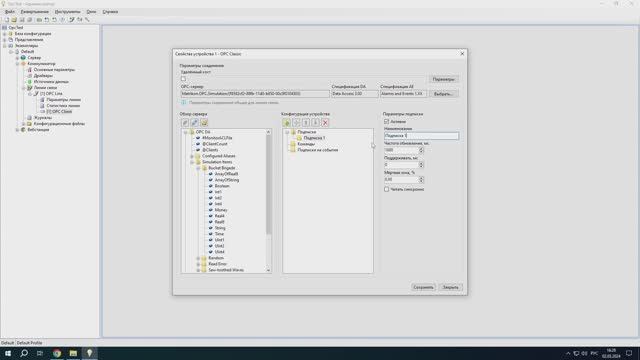Expand the Read Error folder
640x360 pixels.
pos(198,264)
